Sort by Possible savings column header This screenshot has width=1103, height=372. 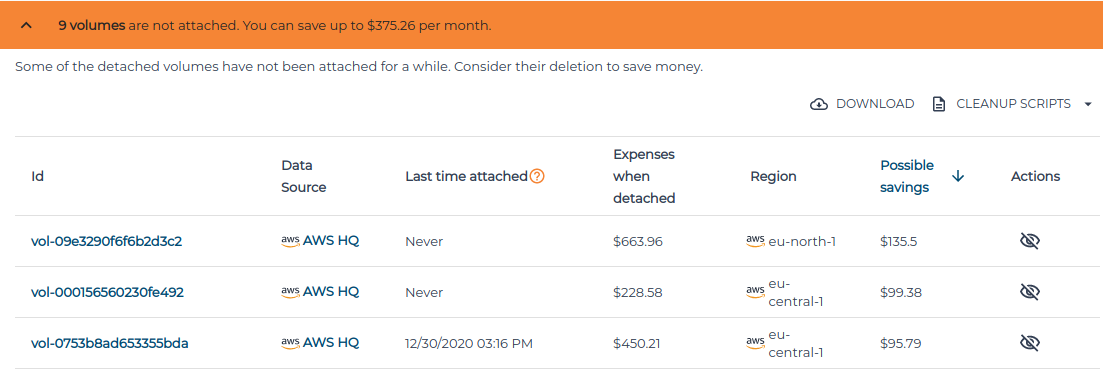907,177
